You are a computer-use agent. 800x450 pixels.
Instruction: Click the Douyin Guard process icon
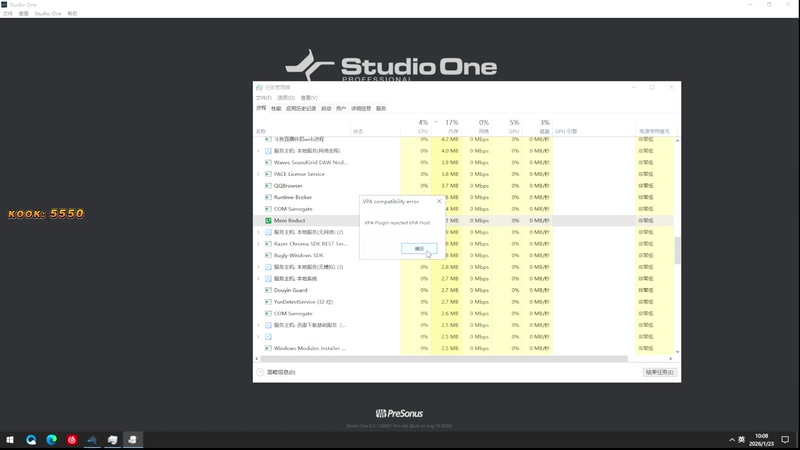coord(268,290)
